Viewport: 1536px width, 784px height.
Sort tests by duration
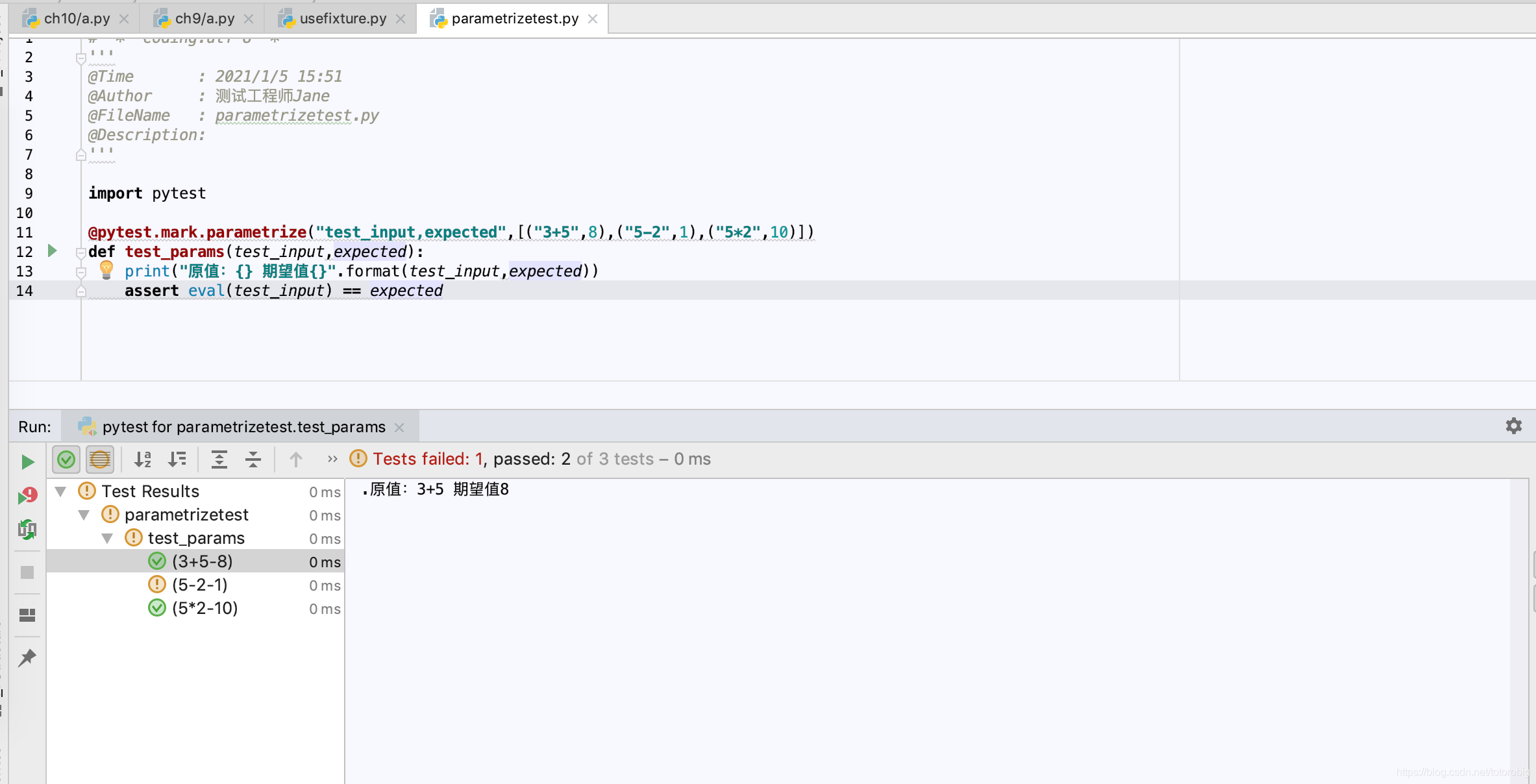pos(177,459)
